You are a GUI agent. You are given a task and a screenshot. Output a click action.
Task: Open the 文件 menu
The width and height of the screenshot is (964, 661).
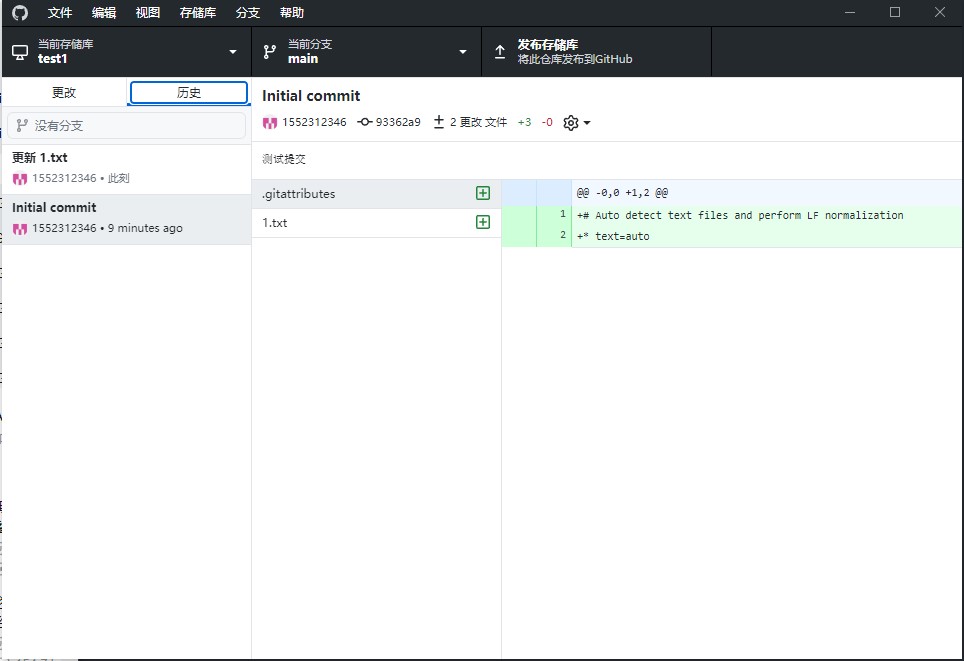click(60, 13)
